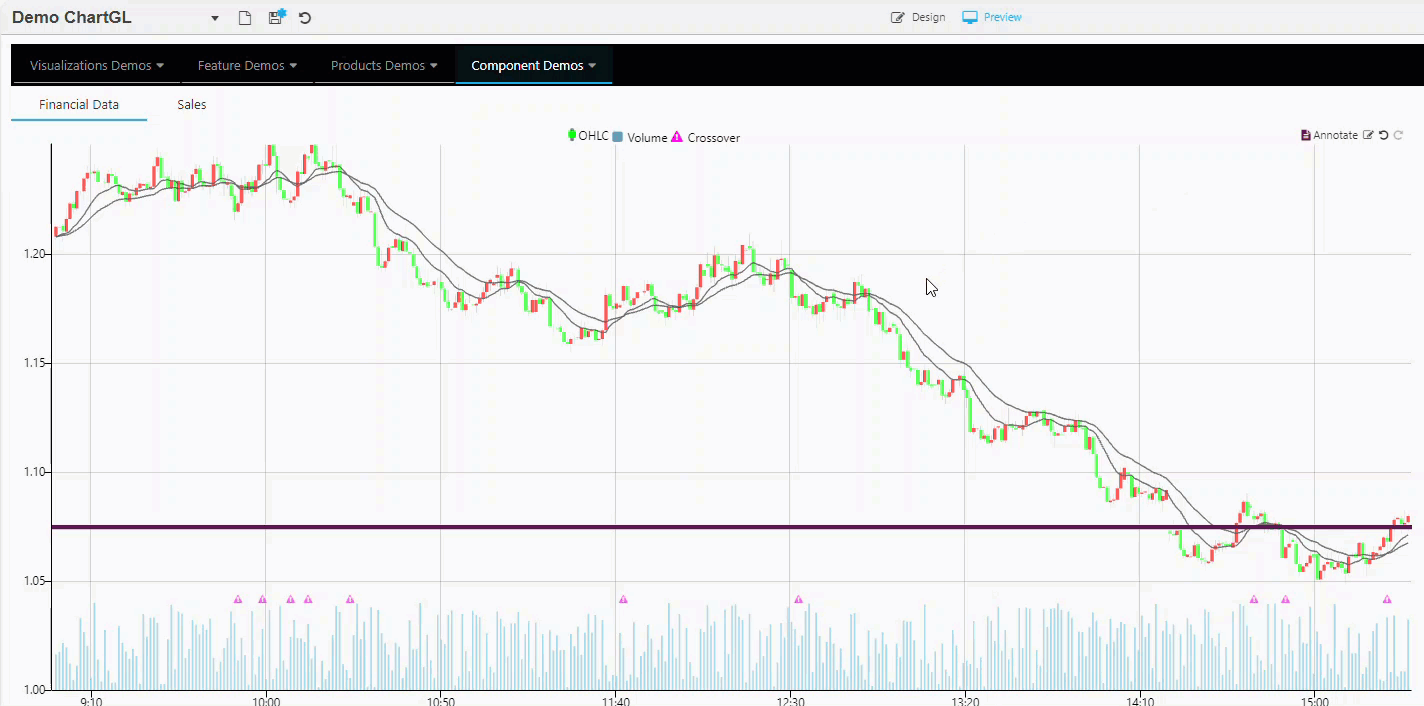This screenshot has height=706, width=1424.
Task: Open the Products Demos menu
Action: click(384, 66)
